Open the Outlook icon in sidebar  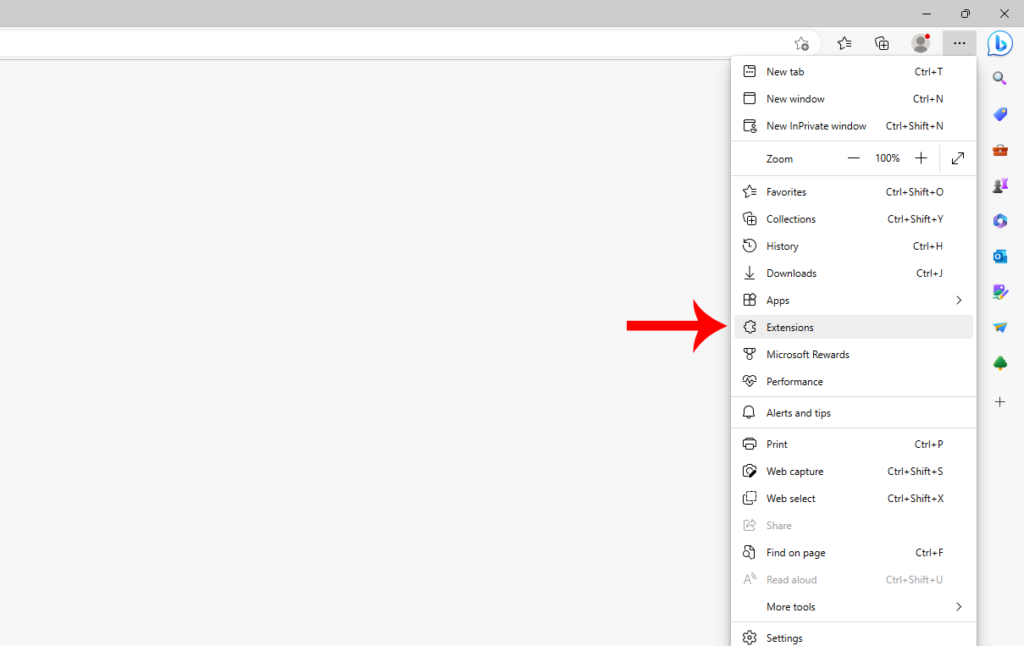999,256
